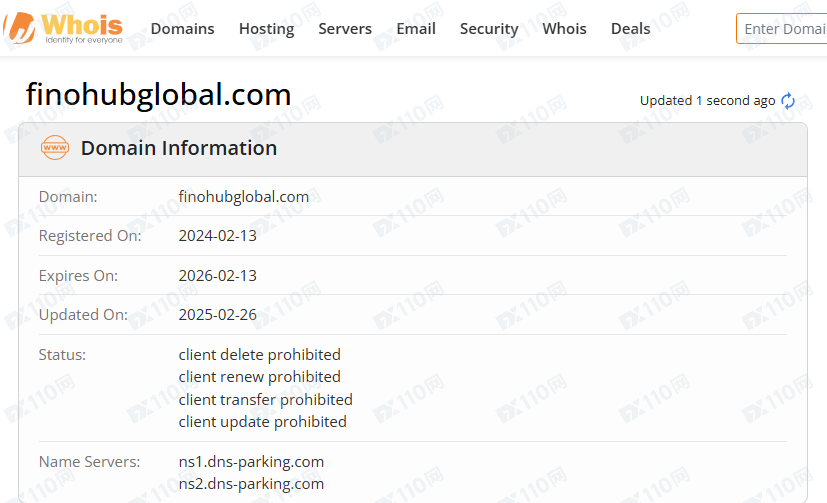Click the client transfer prohibited status
827x503 pixels.
click(x=265, y=399)
